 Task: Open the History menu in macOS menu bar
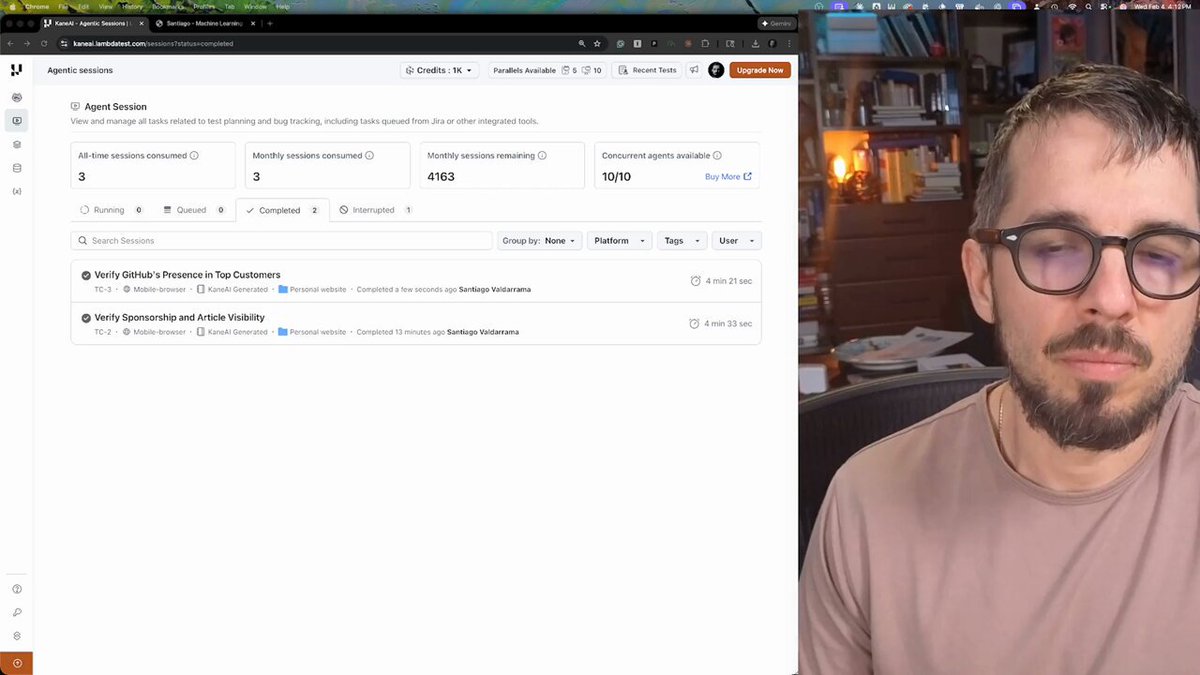tap(132, 6)
